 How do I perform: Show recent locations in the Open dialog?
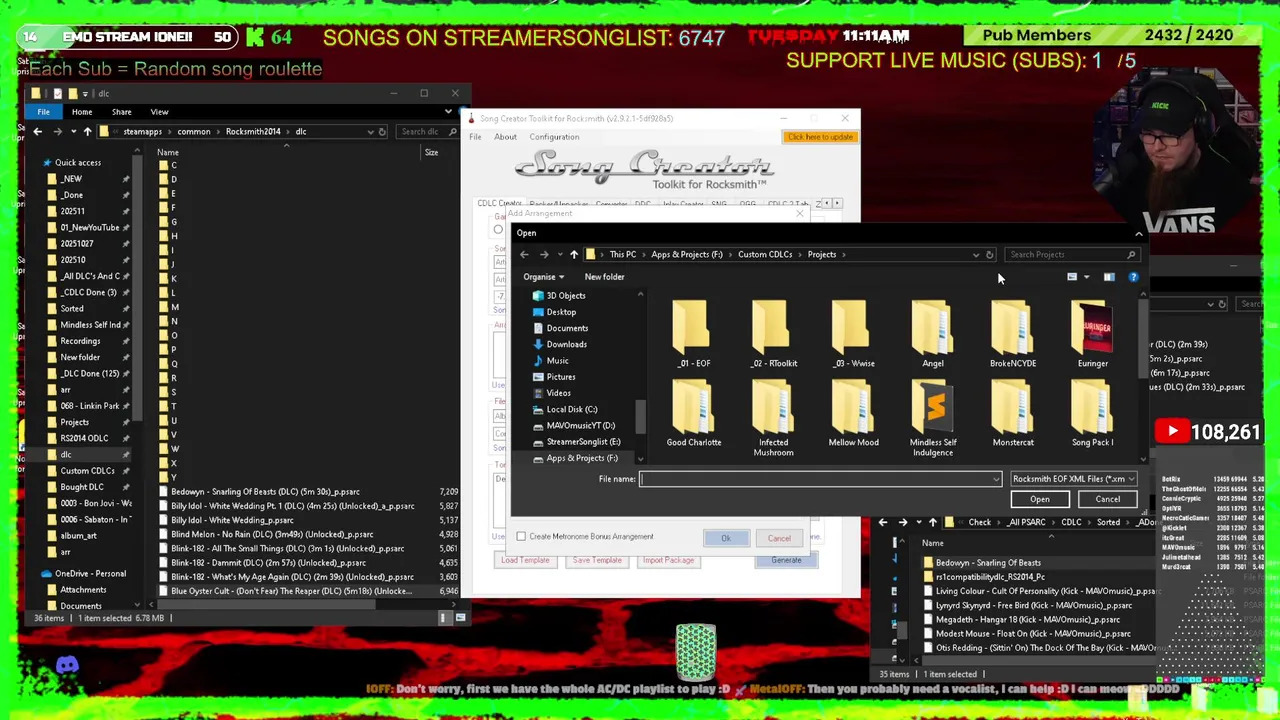click(559, 254)
